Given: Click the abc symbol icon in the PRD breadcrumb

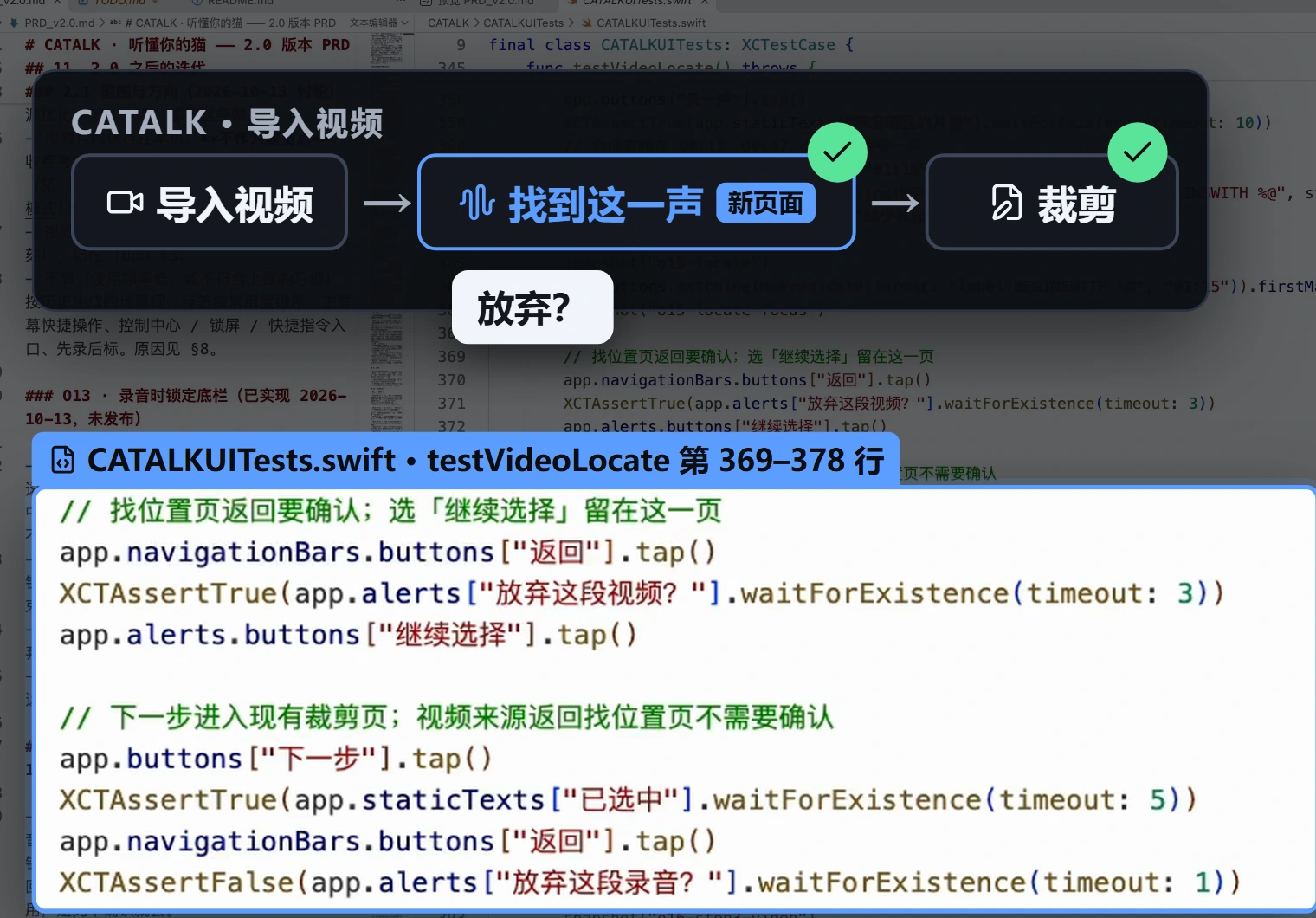Looking at the screenshot, I should point(115,23).
